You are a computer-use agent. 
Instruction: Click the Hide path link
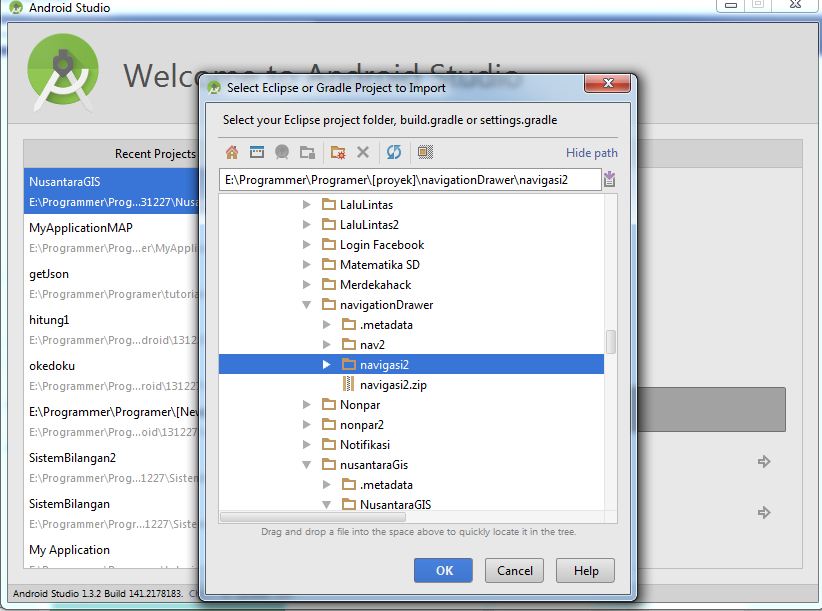(591, 152)
